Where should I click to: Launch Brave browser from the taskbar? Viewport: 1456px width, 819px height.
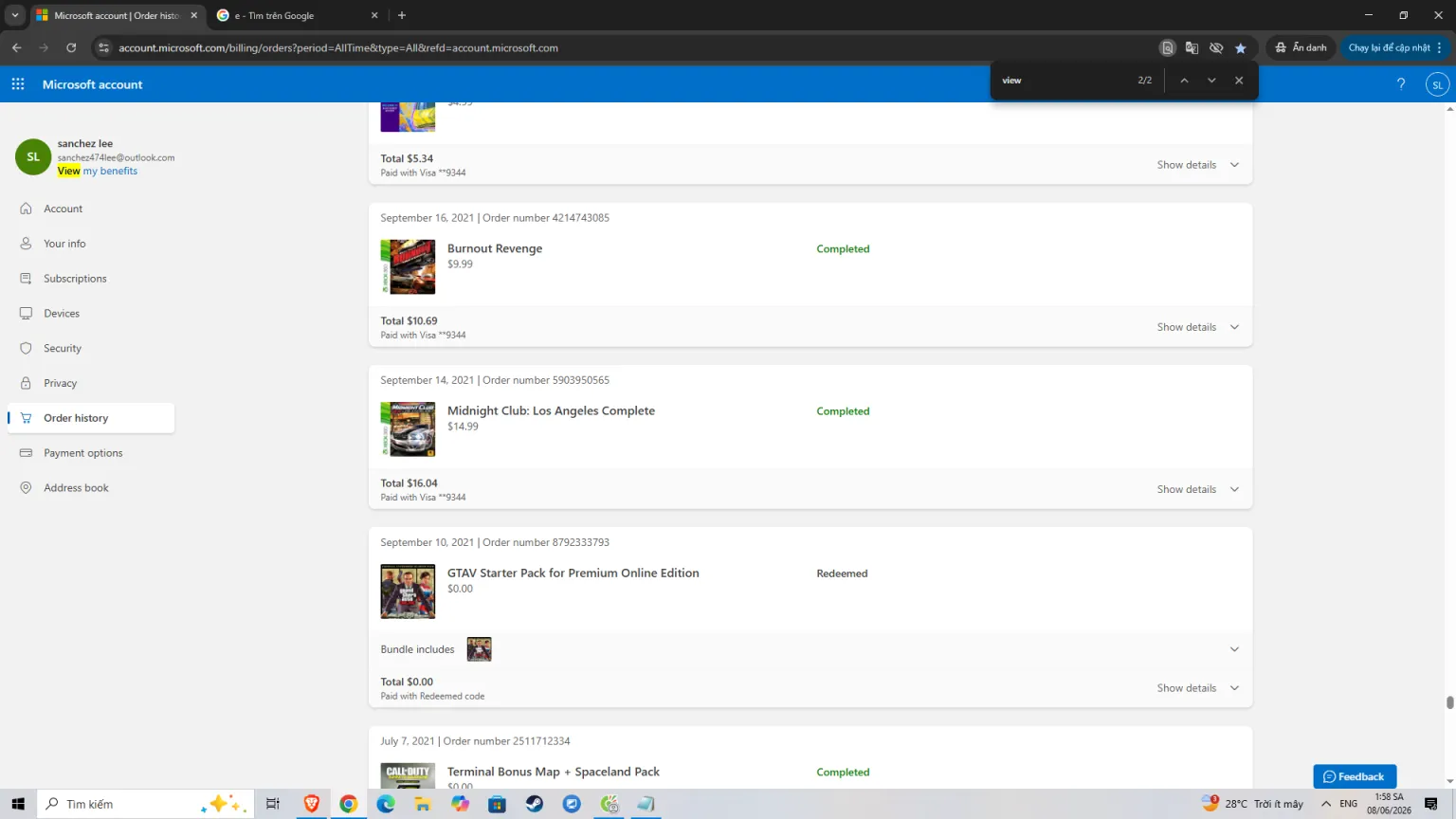(x=312, y=804)
